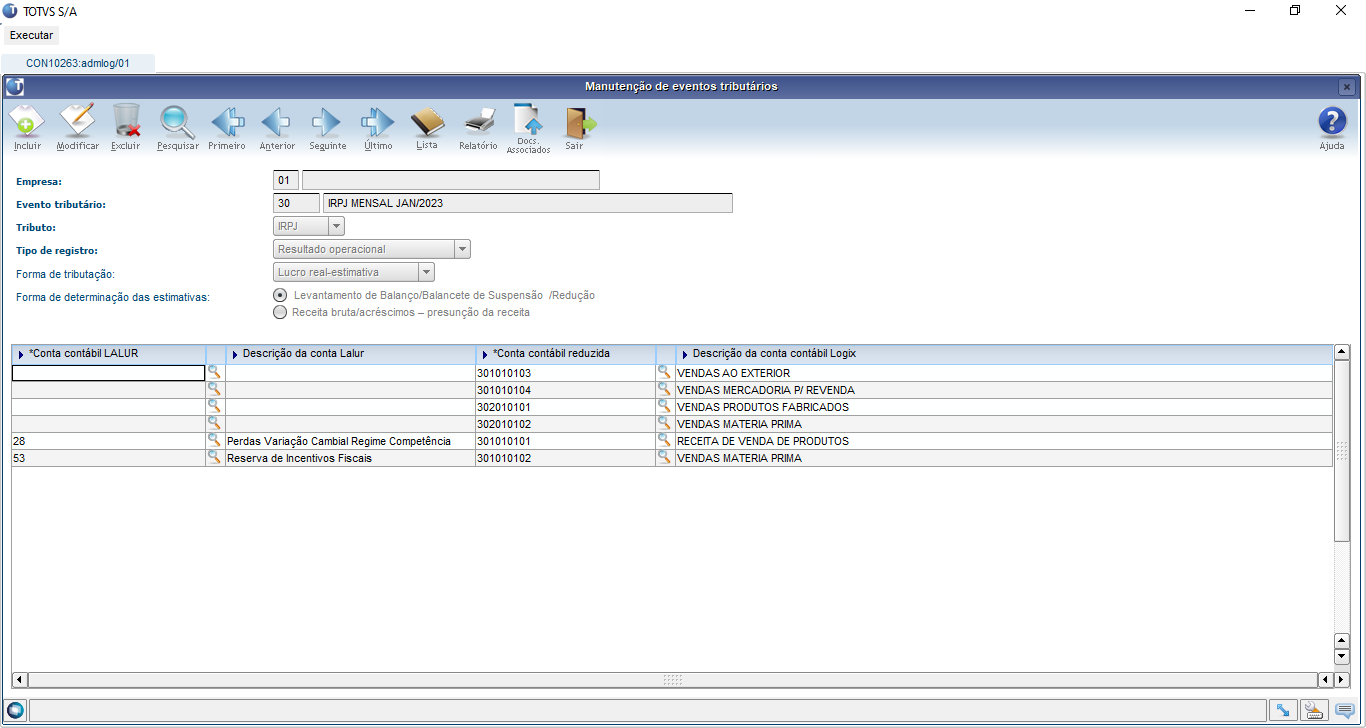Open LALUR lookup in row 302010101

pyautogui.click(x=214, y=406)
